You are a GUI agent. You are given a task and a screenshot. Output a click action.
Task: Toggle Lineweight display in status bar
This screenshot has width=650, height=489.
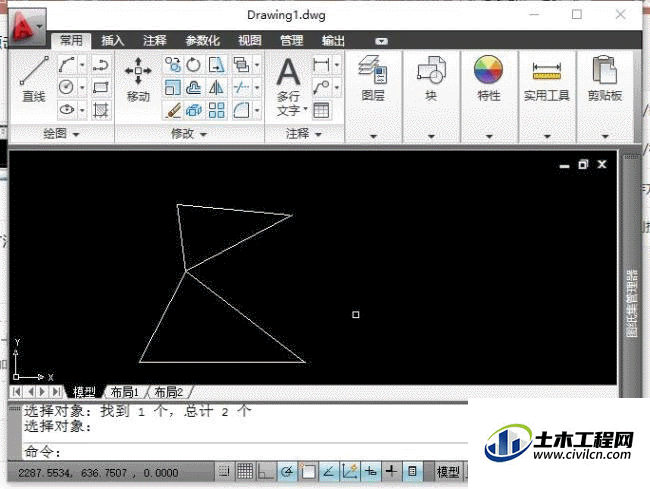click(x=391, y=472)
